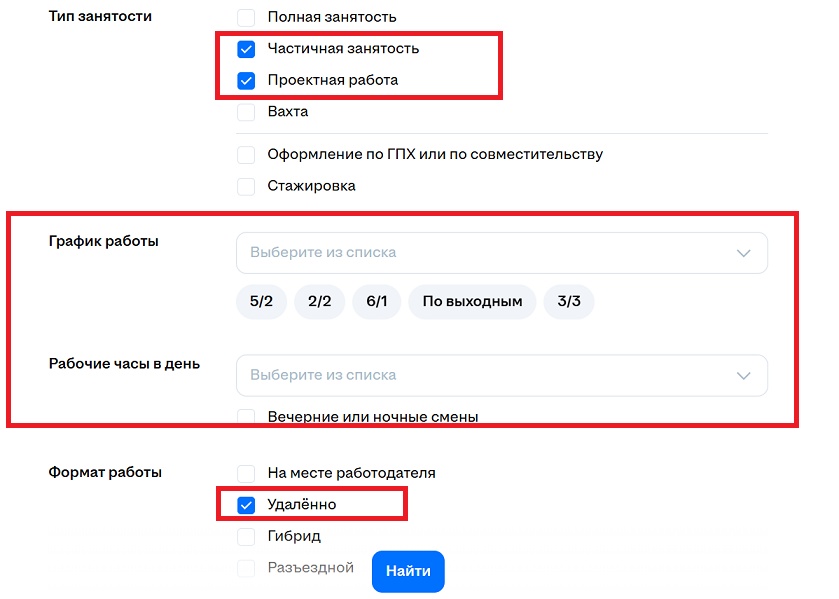Select the 3/3 schedule chip
Viewport: 839px width, 599px height.
[569, 302]
